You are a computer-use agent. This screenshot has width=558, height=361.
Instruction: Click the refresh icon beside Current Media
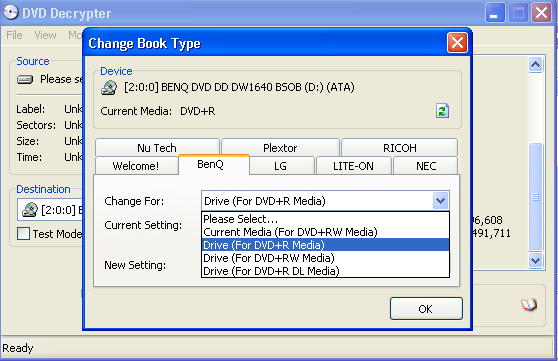coord(442,111)
